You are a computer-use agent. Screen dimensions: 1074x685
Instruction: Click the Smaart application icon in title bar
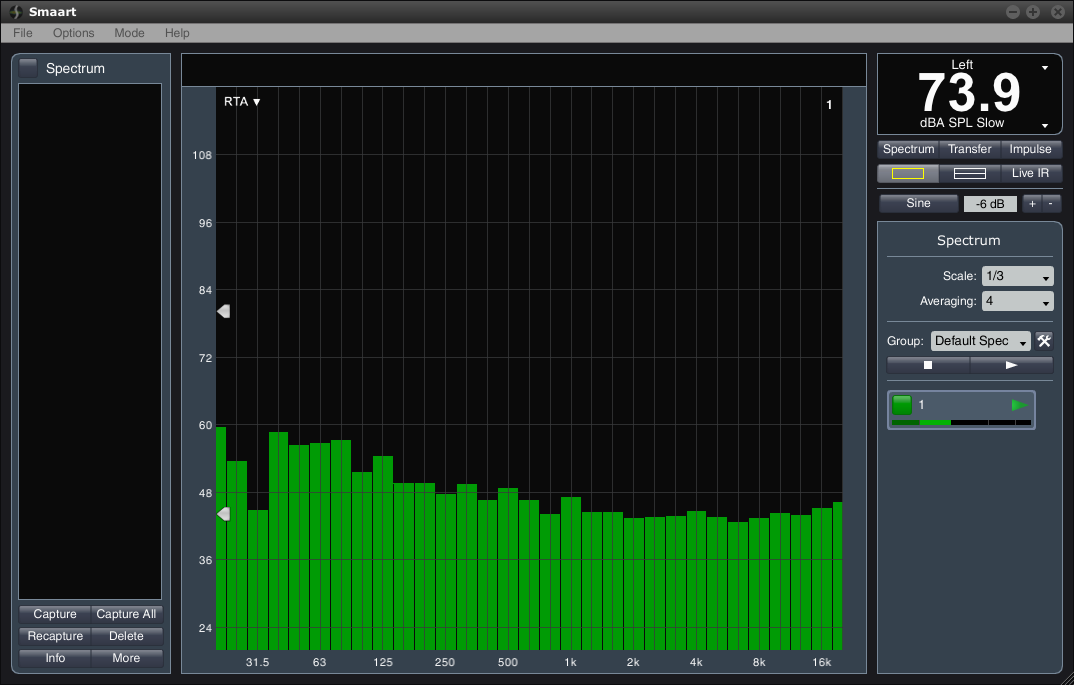coord(16,12)
